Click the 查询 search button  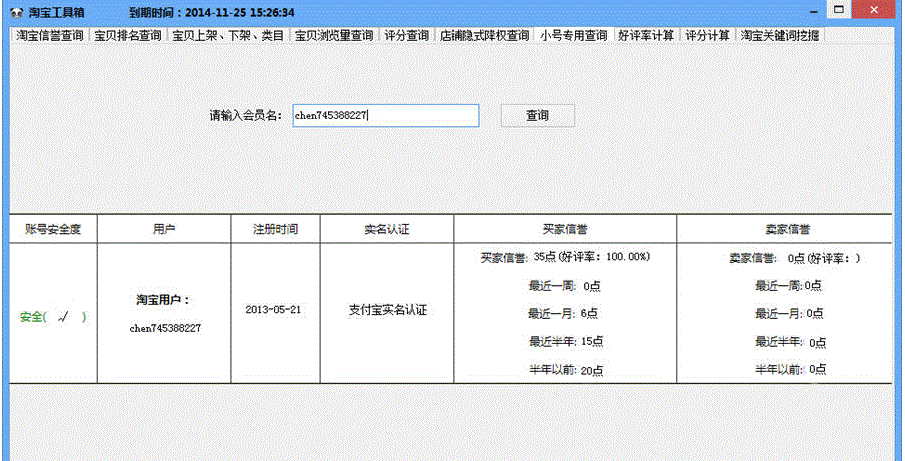pyautogui.click(x=537, y=115)
